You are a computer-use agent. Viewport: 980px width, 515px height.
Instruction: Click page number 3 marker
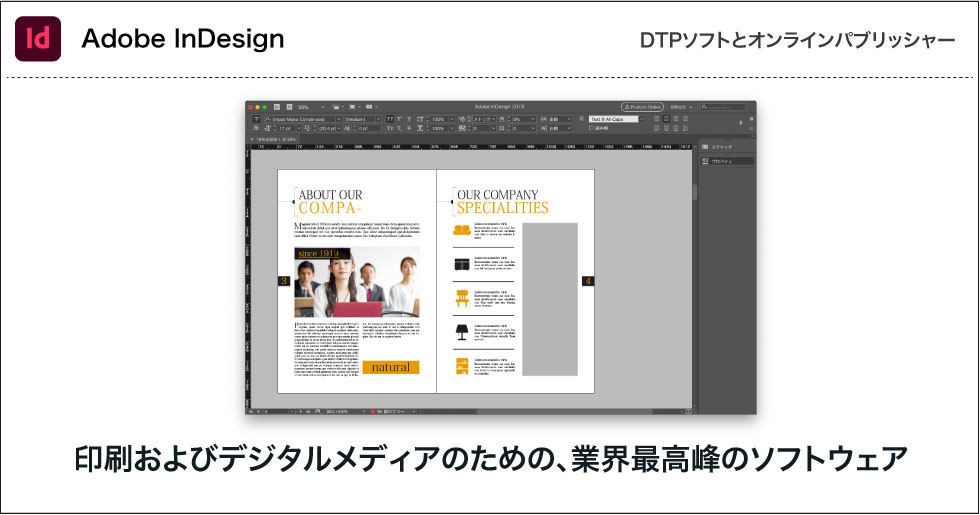[x=284, y=281]
